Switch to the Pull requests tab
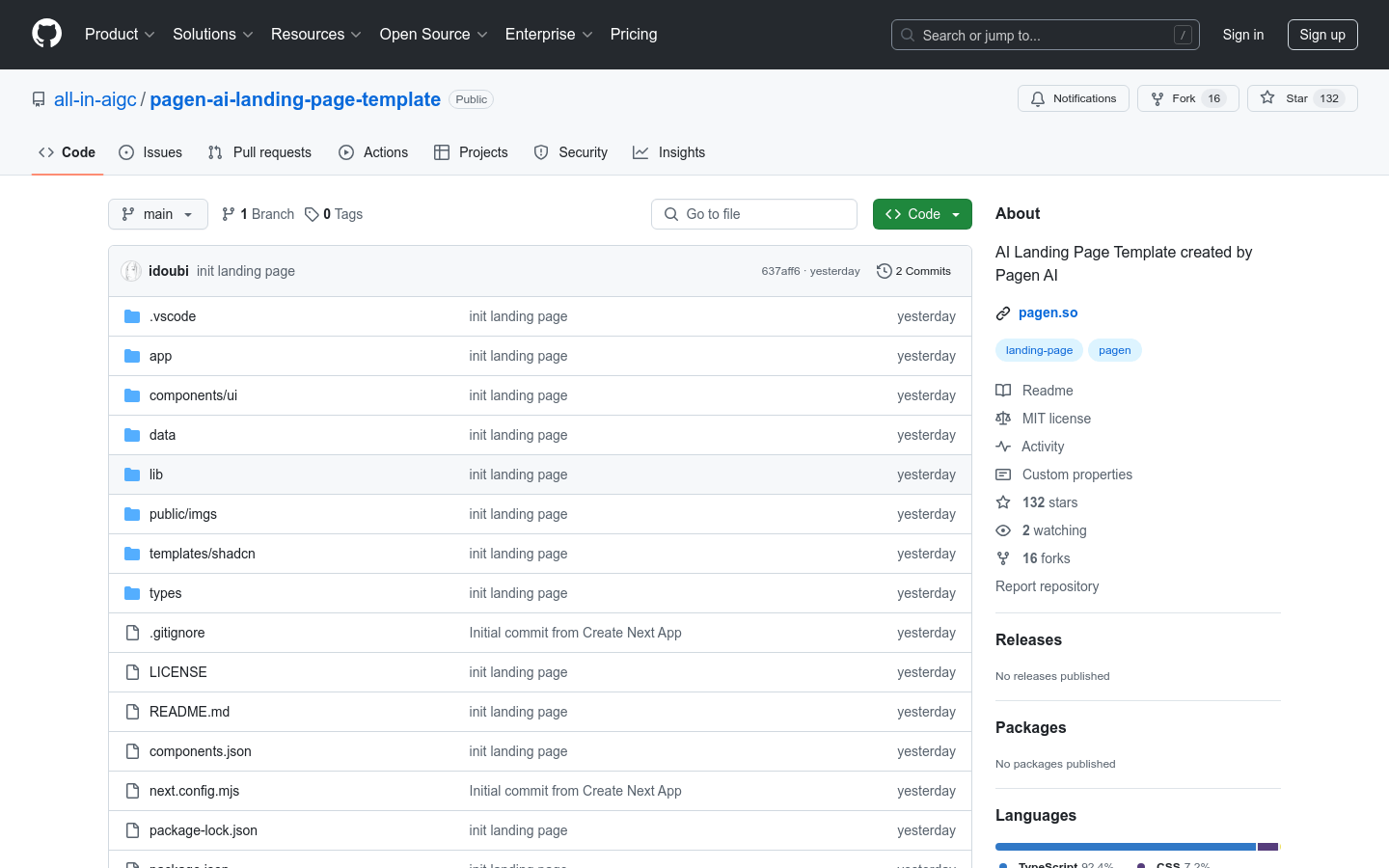 click(x=259, y=151)
